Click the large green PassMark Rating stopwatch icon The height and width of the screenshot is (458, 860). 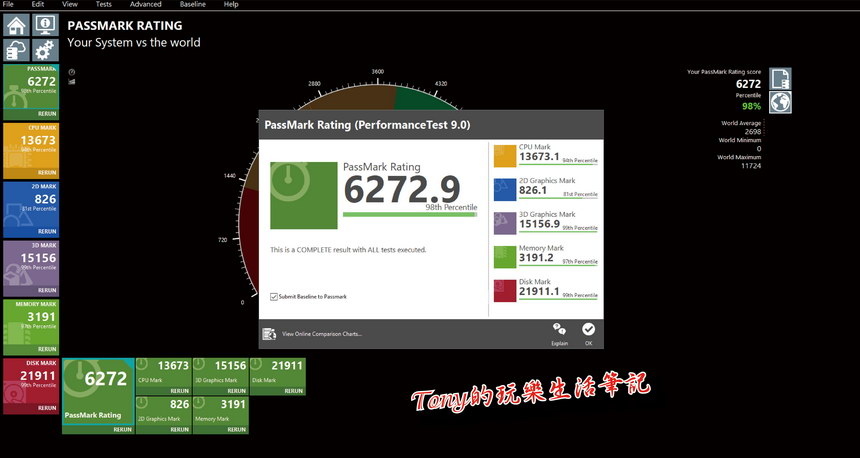(x=304, y=195)
